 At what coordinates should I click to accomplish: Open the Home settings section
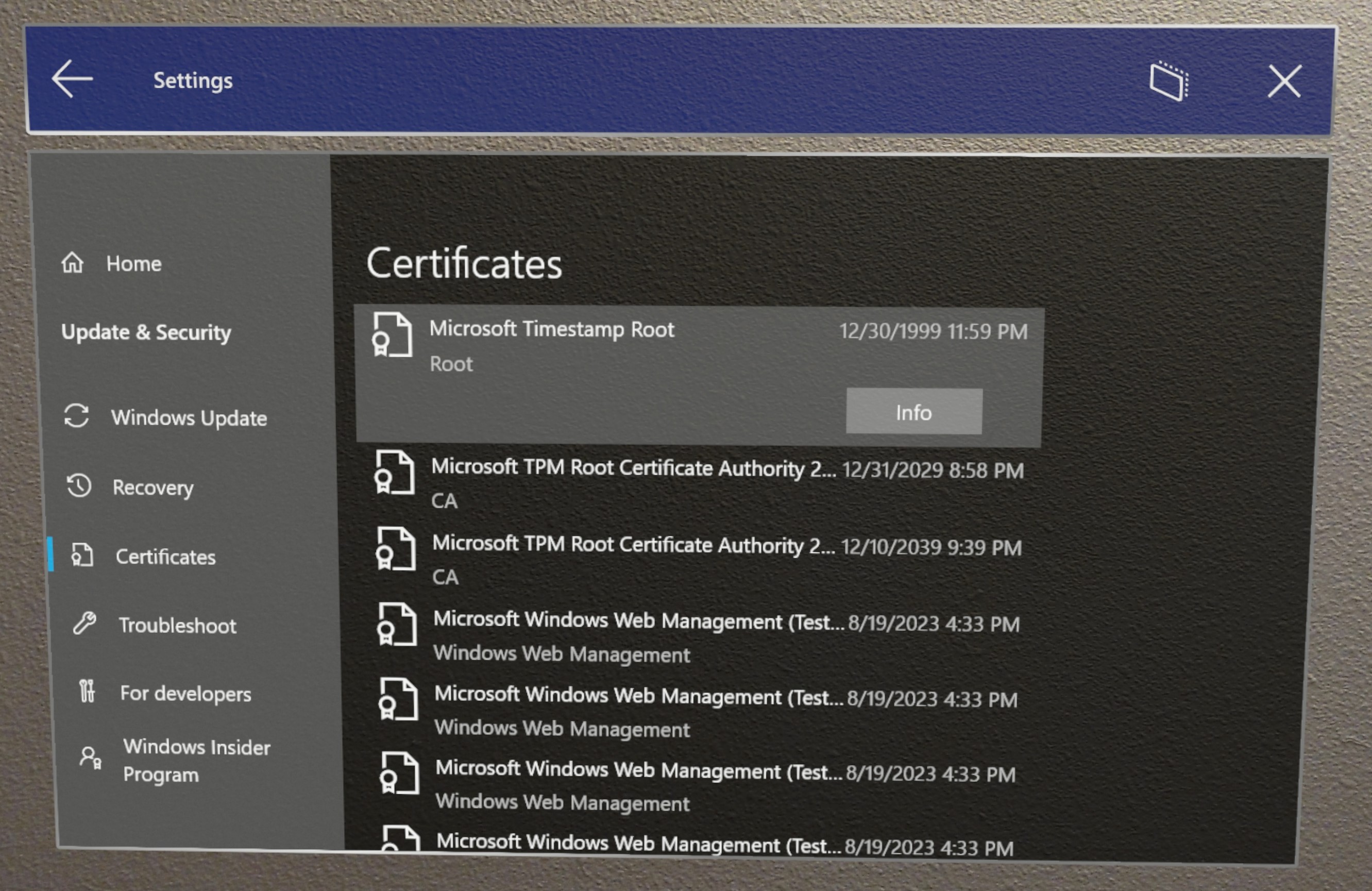[x=134, y=262]
